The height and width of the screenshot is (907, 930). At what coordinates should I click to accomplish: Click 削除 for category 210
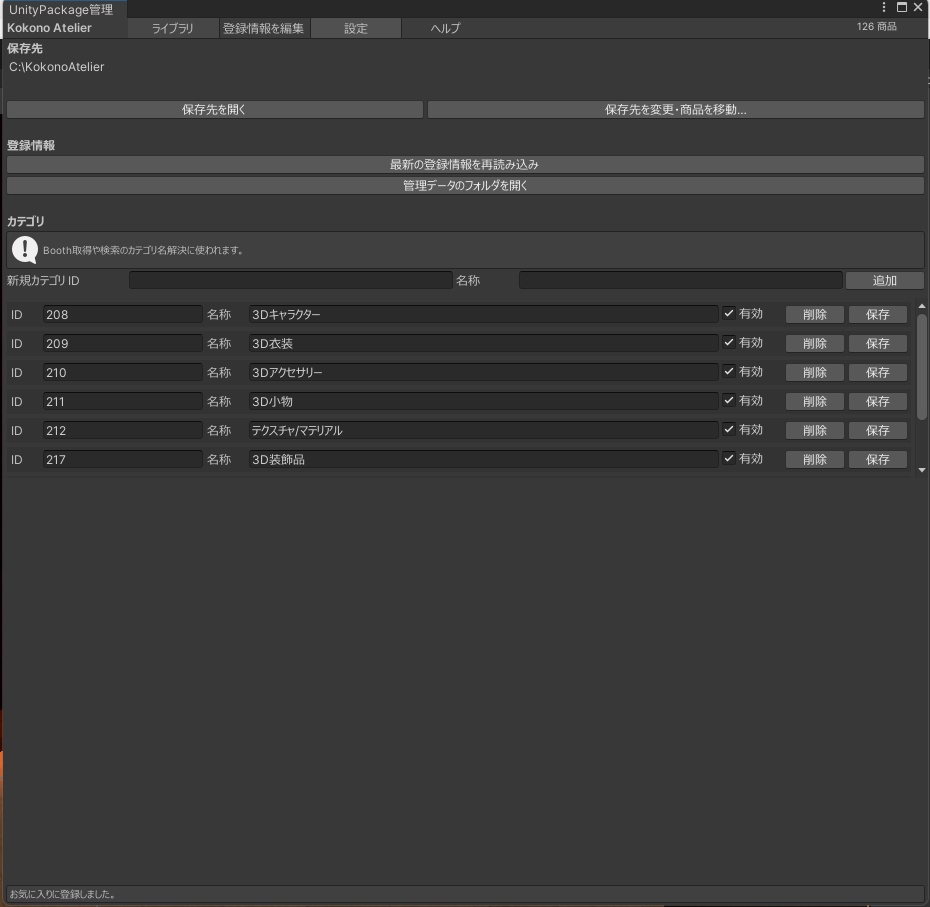tap(814, 373)
